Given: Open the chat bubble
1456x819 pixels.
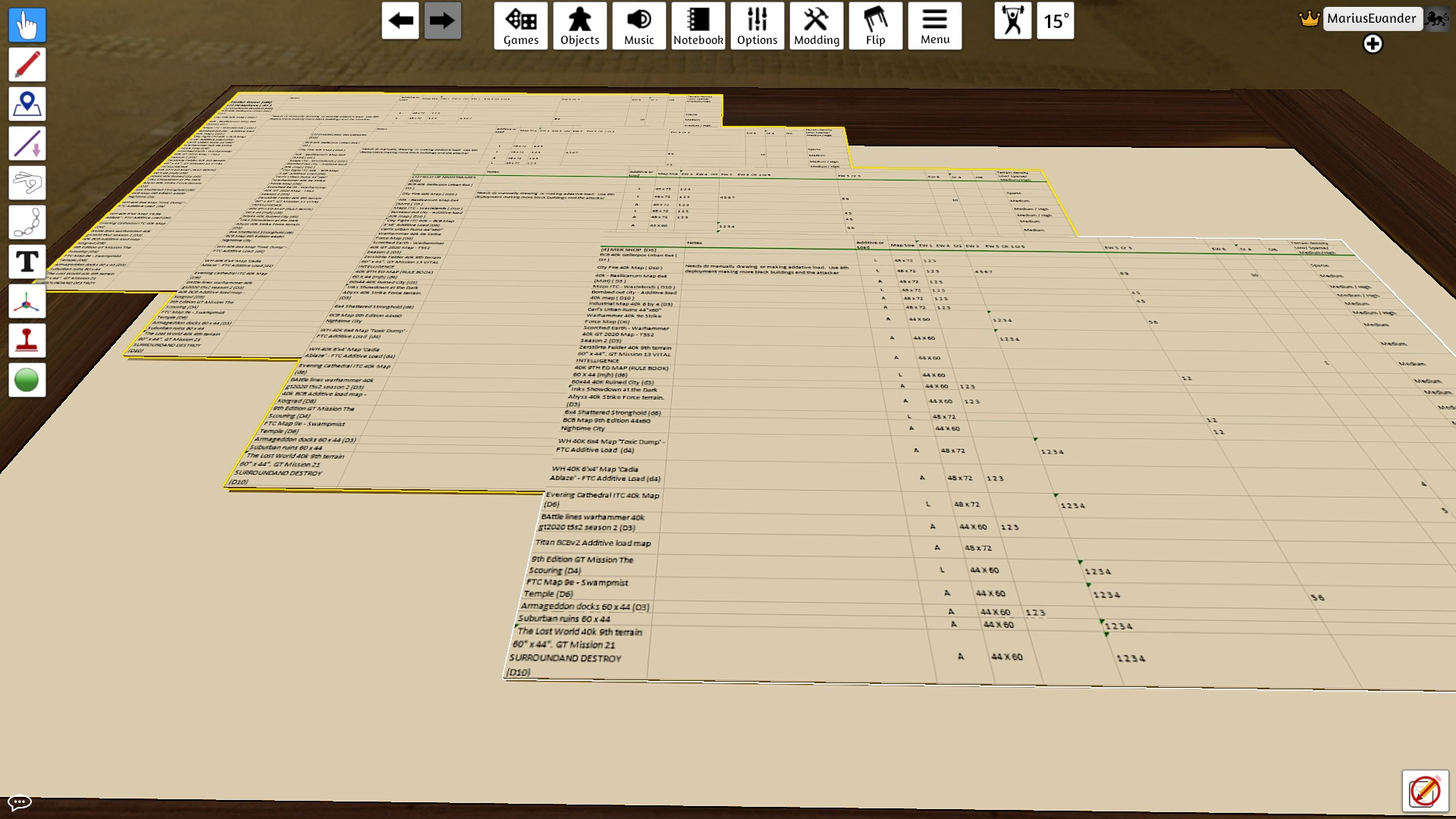Looking at the screenshot, I should 20,802.
